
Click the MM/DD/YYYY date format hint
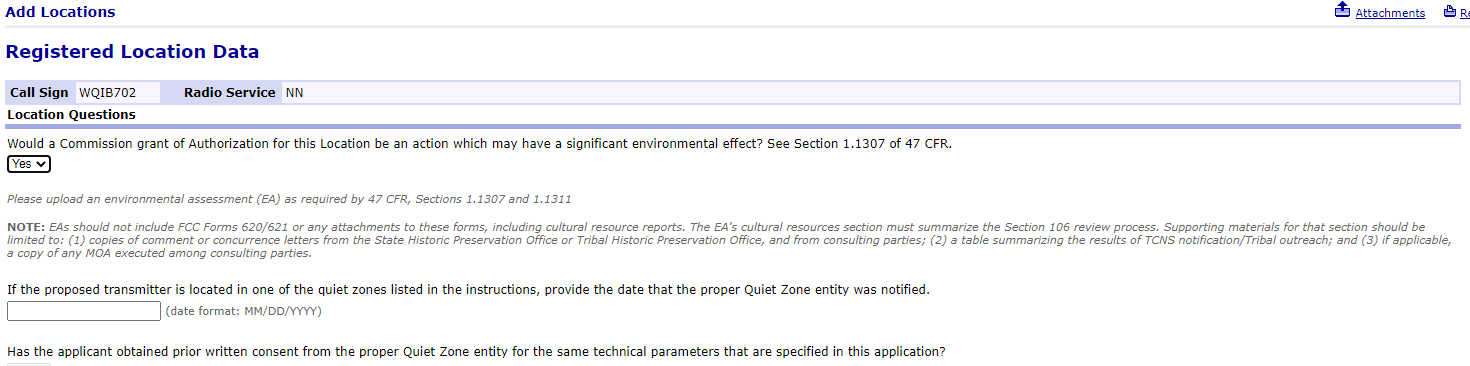click(x=244, y=311)
